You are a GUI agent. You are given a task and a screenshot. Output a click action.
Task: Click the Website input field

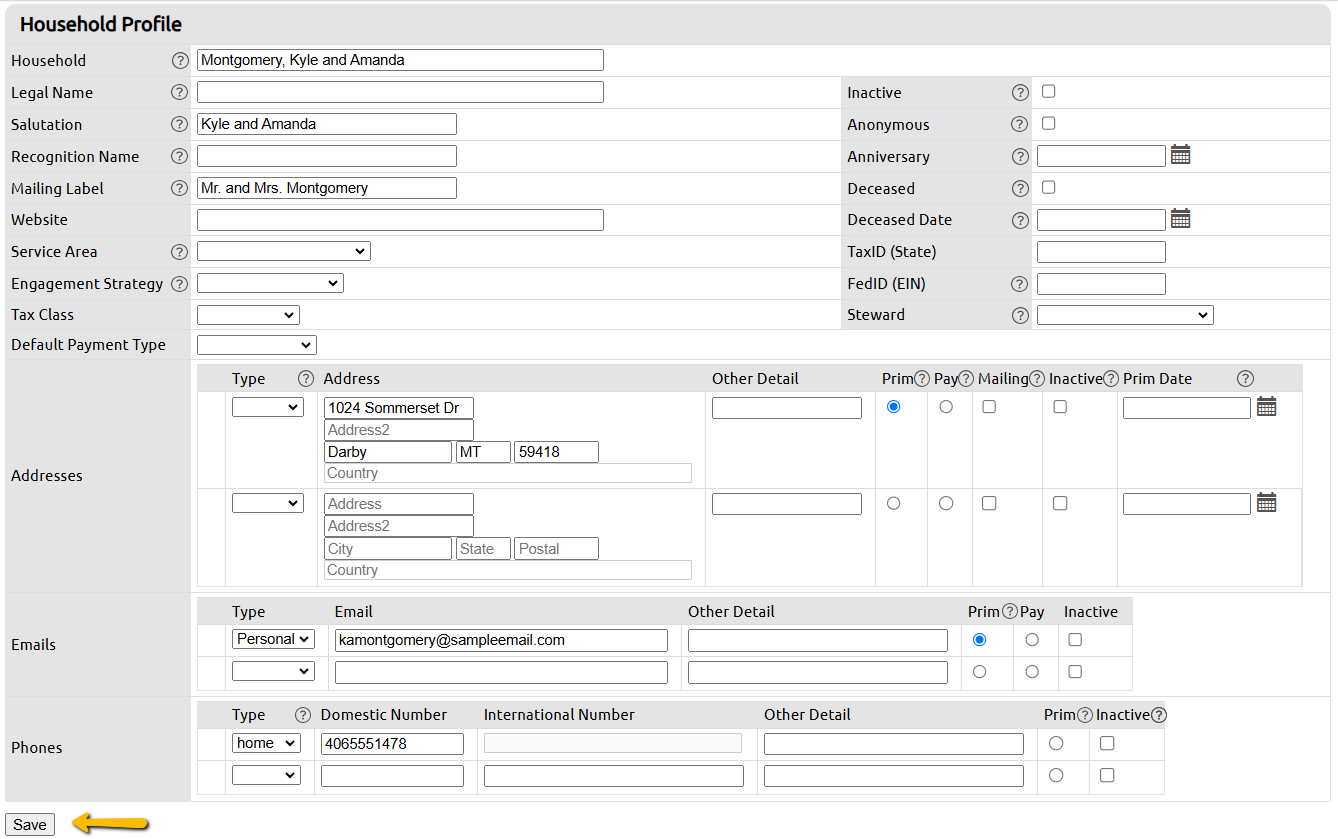pyautogui.click(x=400, y=220)
